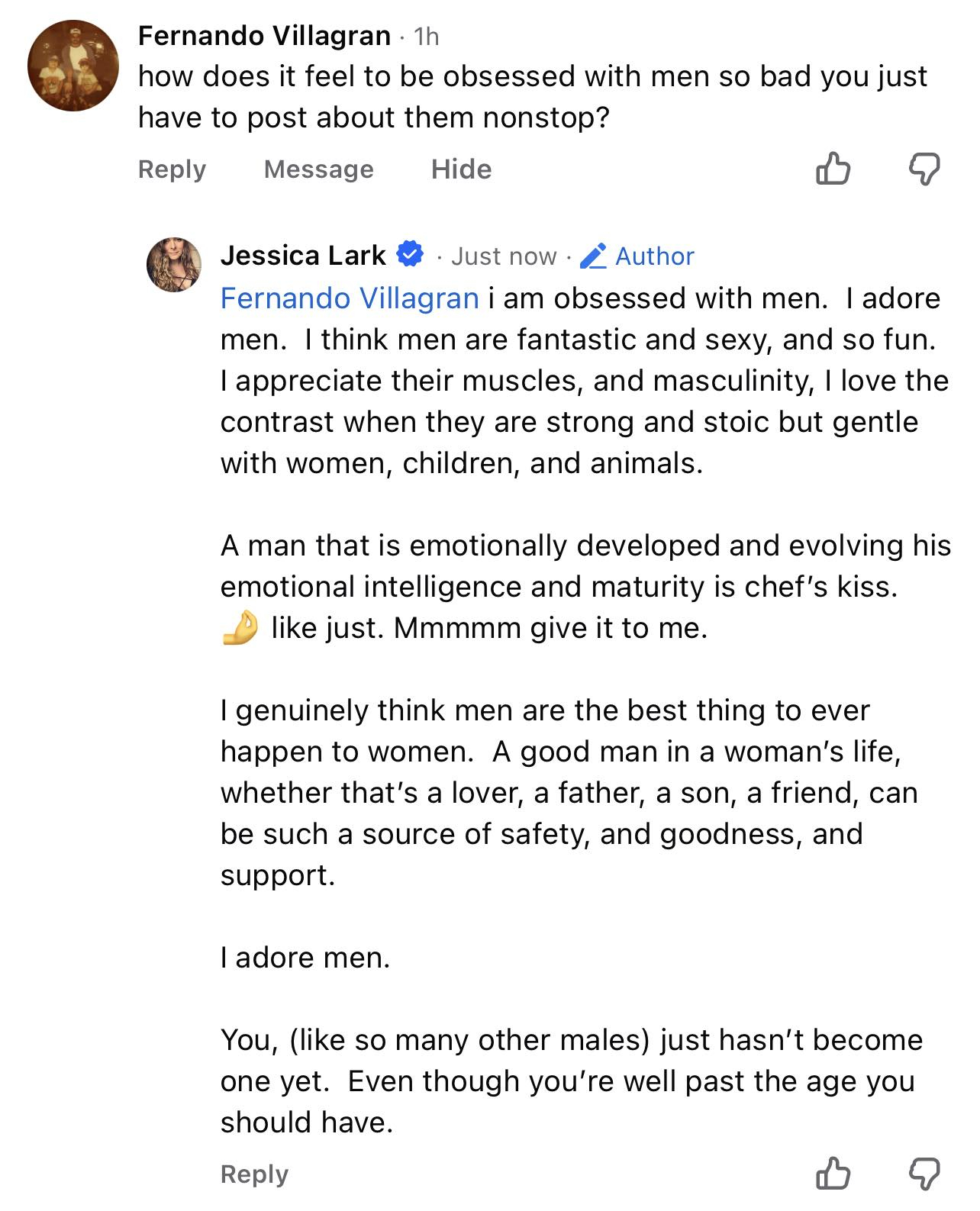Hide Fernando Villagran's comment
The width and height of the screenshot is (980, 1211).
click(x=461, y=169)
